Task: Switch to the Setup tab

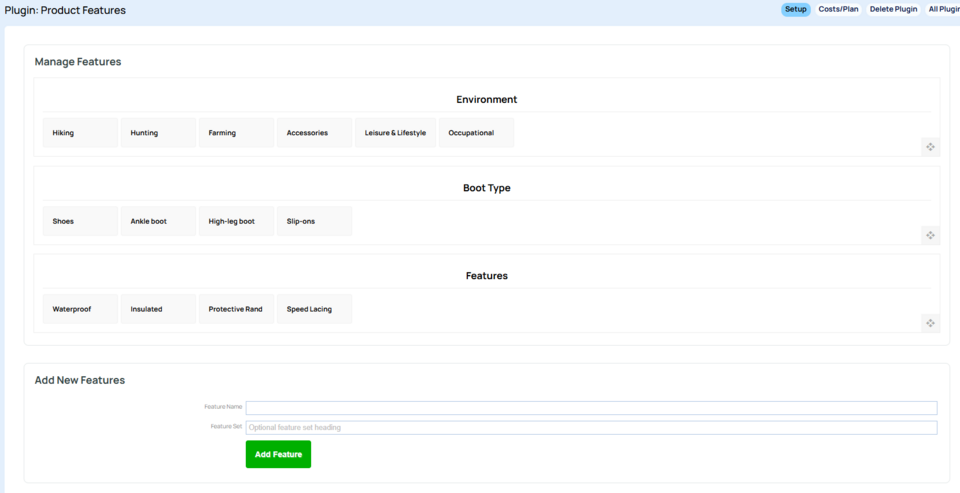Action: [795, 9]
